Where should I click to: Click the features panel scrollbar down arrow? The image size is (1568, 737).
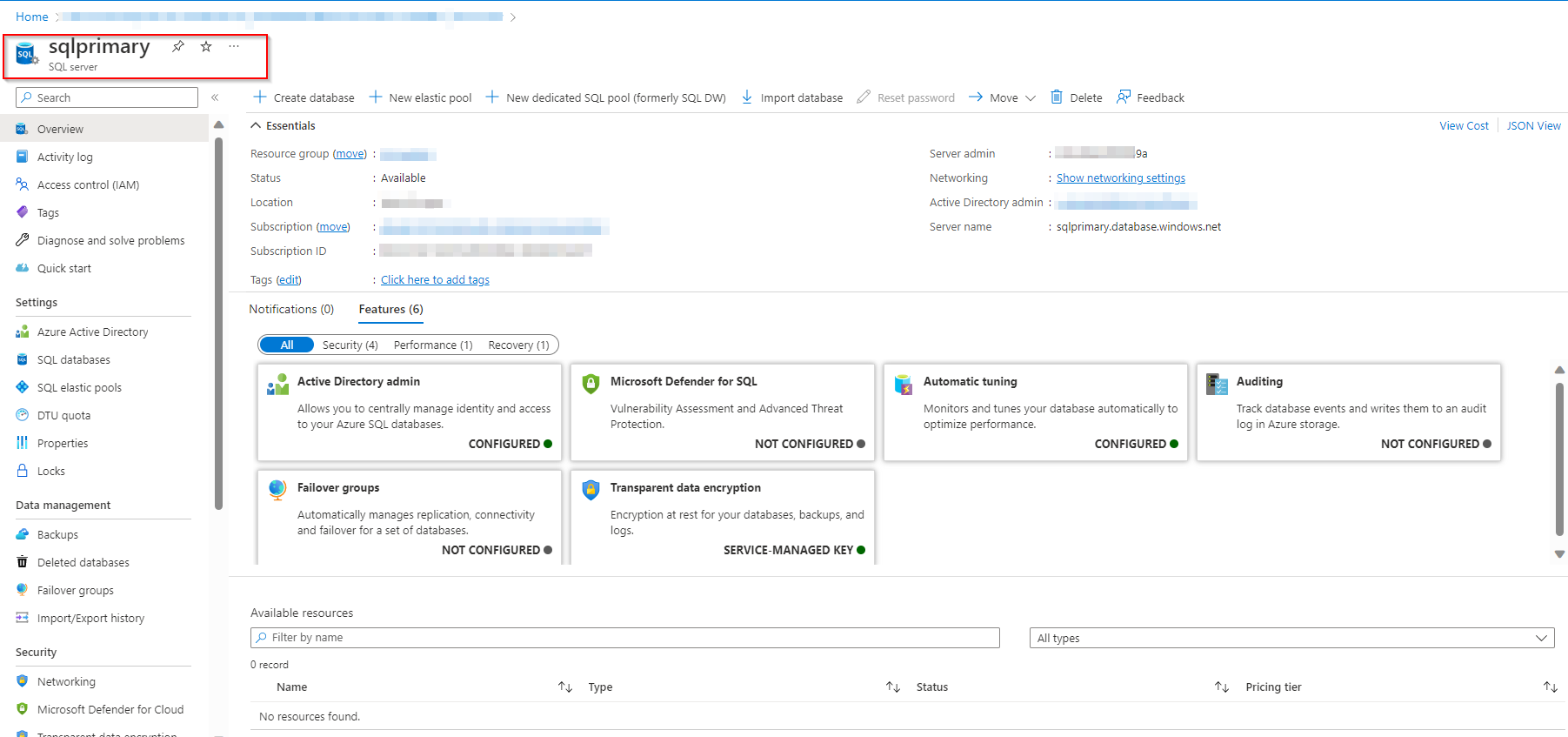click(x=1559, y=553)
